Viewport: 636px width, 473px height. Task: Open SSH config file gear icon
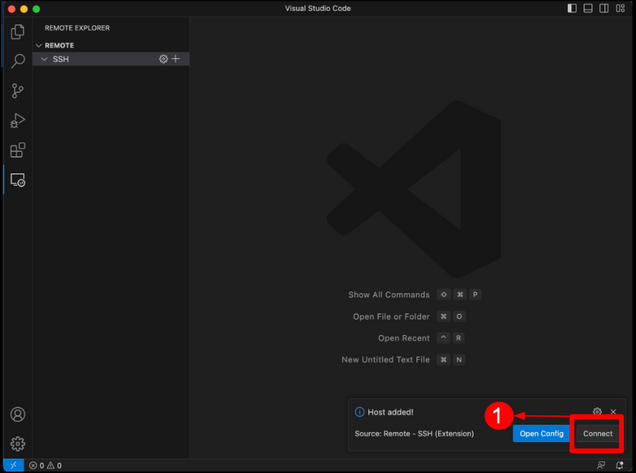pos(163,59)
